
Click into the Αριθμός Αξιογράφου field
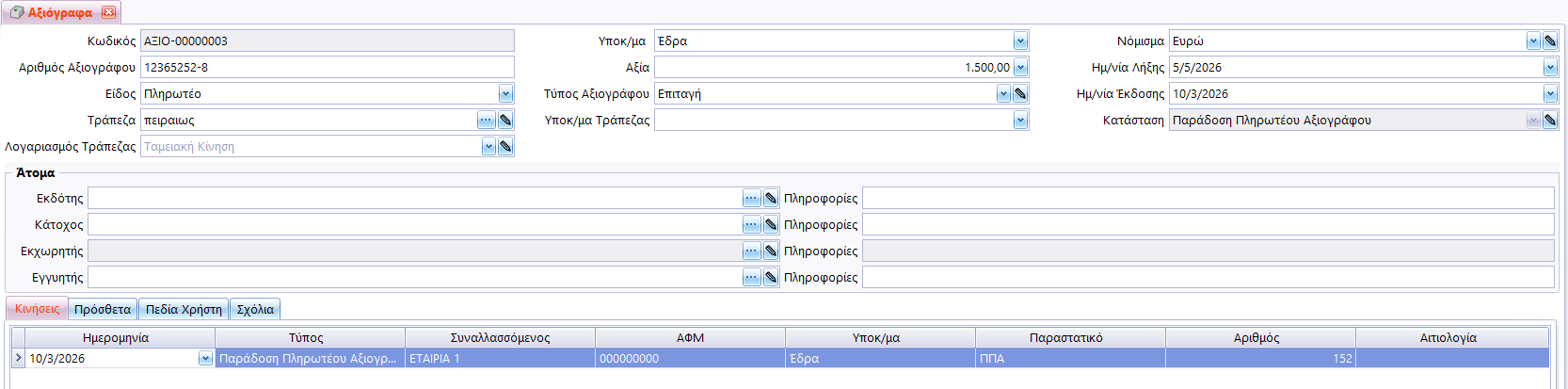pos(327,68)
